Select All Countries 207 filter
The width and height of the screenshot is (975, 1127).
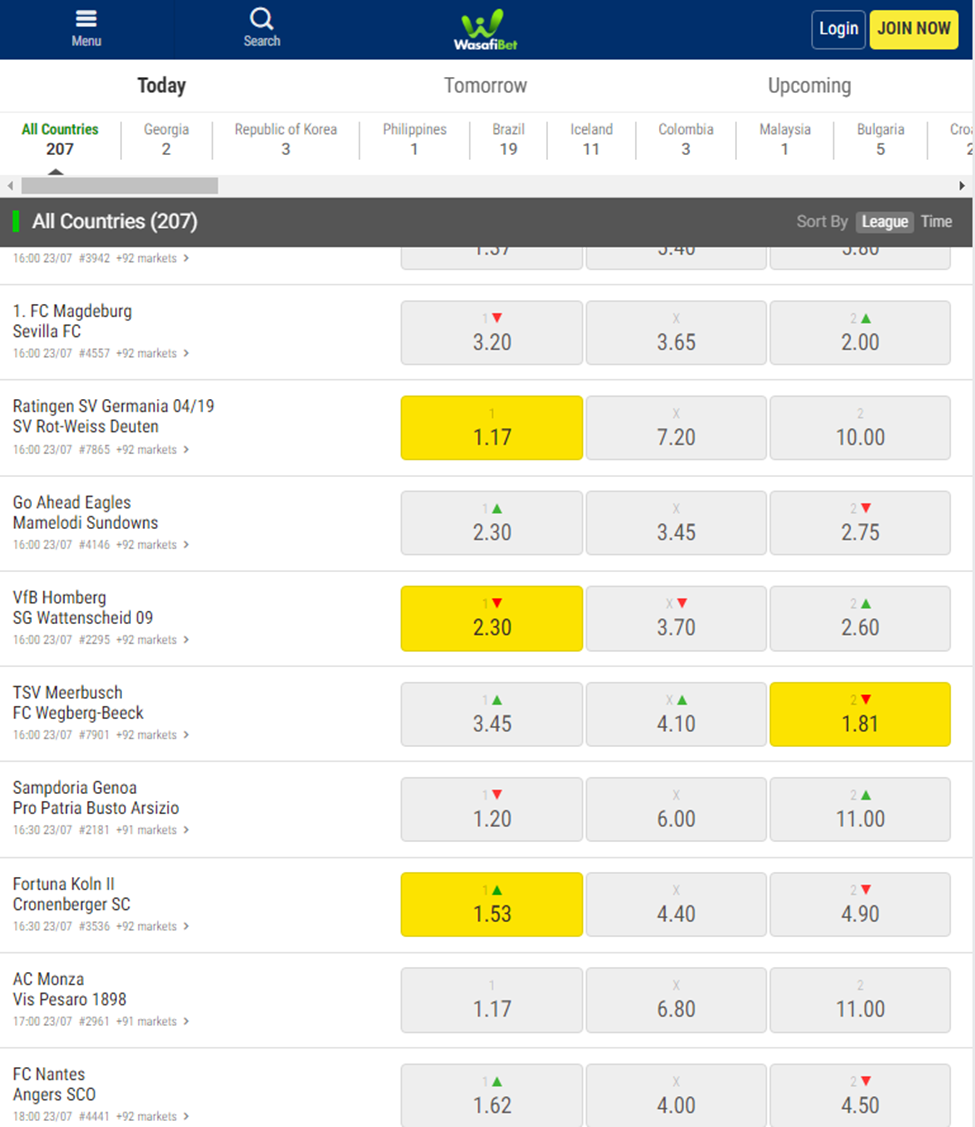[x=60, y=139]
